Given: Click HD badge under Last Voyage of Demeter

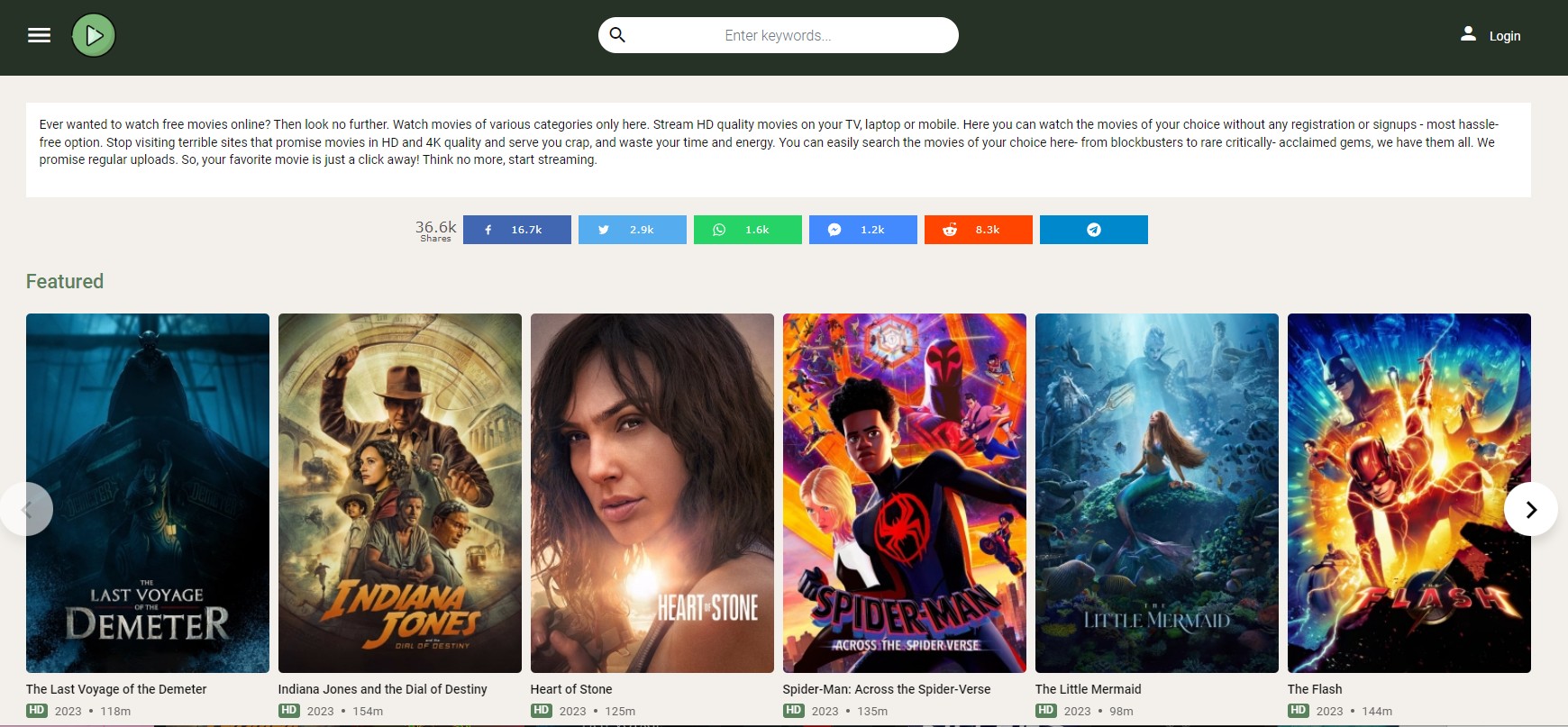Looking at the screenshot, I should (36, 710).
